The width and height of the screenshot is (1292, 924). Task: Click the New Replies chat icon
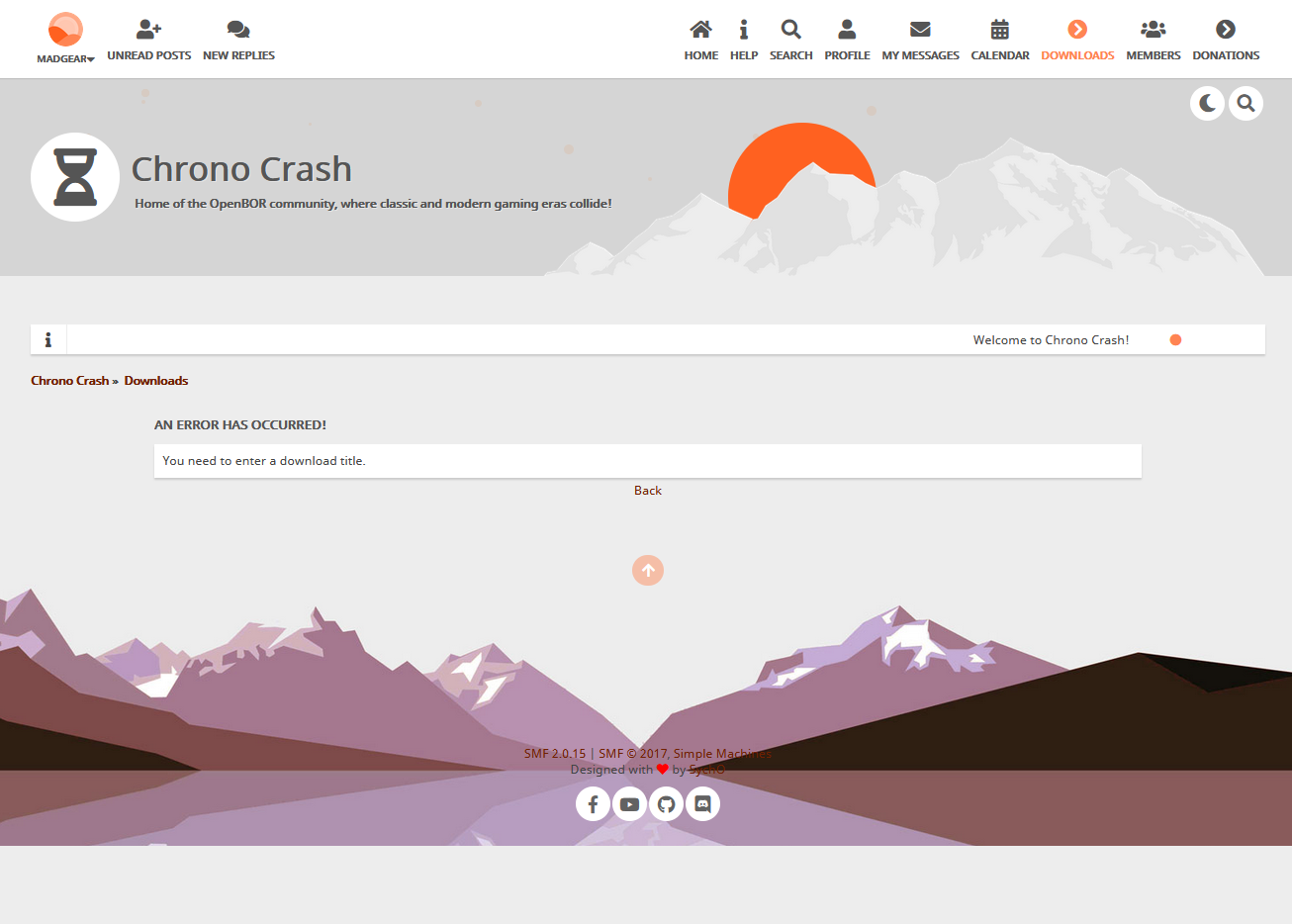[x=238, y=29]
